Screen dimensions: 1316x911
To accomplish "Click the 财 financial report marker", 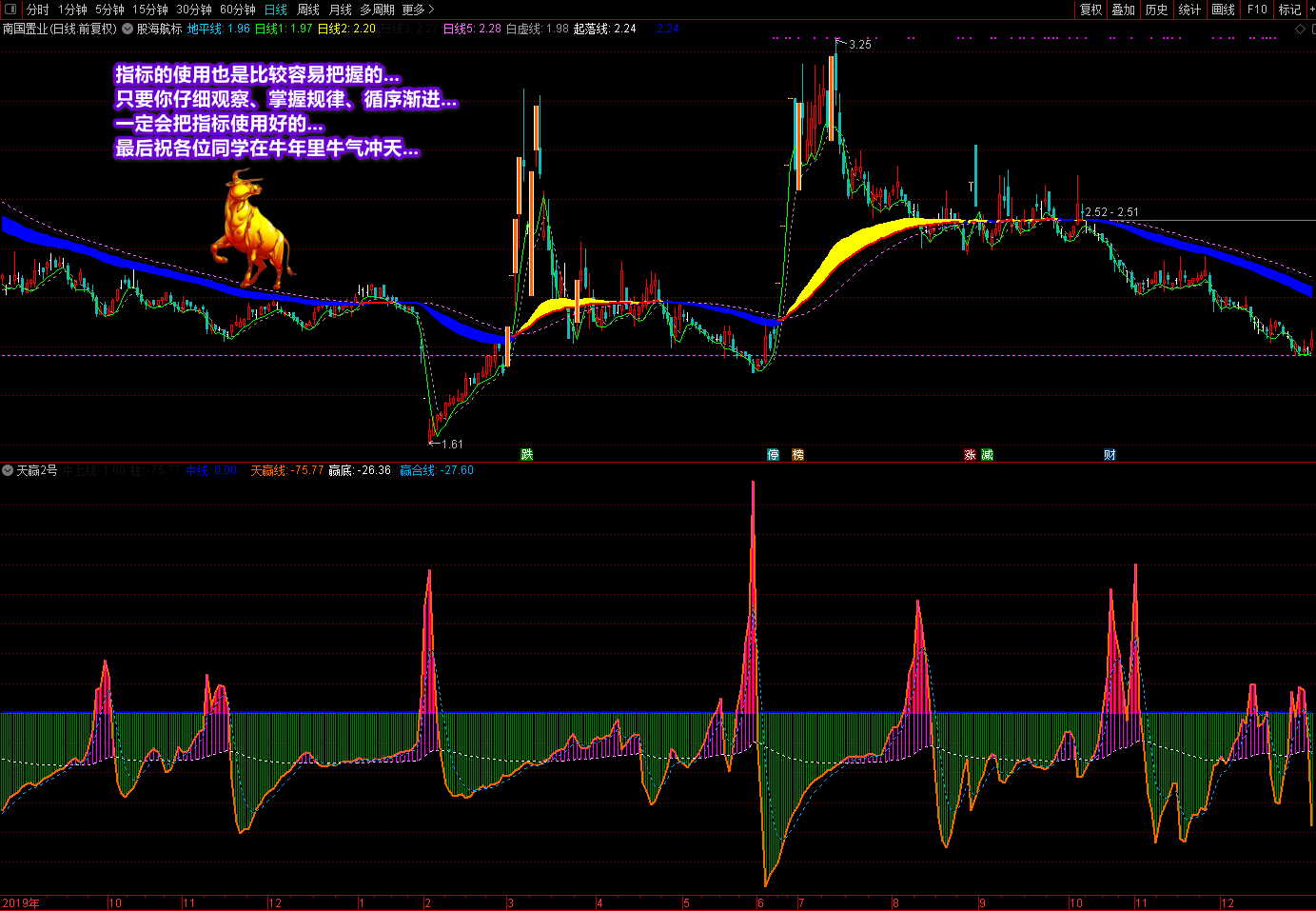I will [1110, 455].
